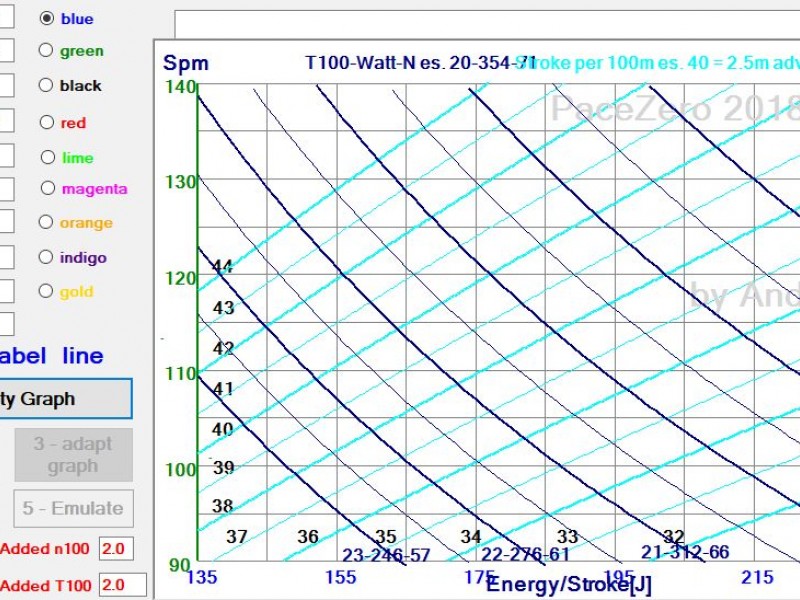
Task: Switch line color to lime
Action: pos(48,158)
